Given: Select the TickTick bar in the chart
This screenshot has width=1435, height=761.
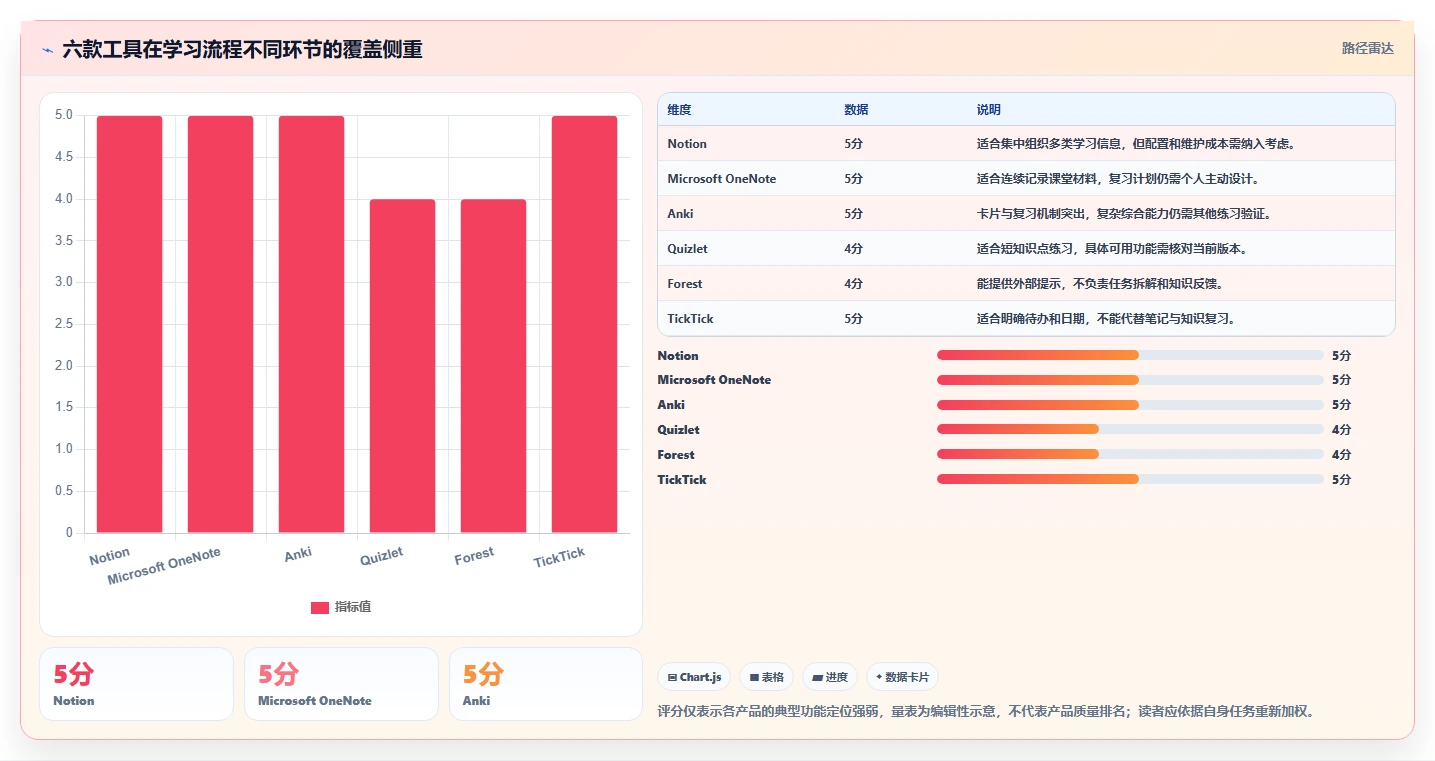Looking at the screenshot, I should coord(584,324).
